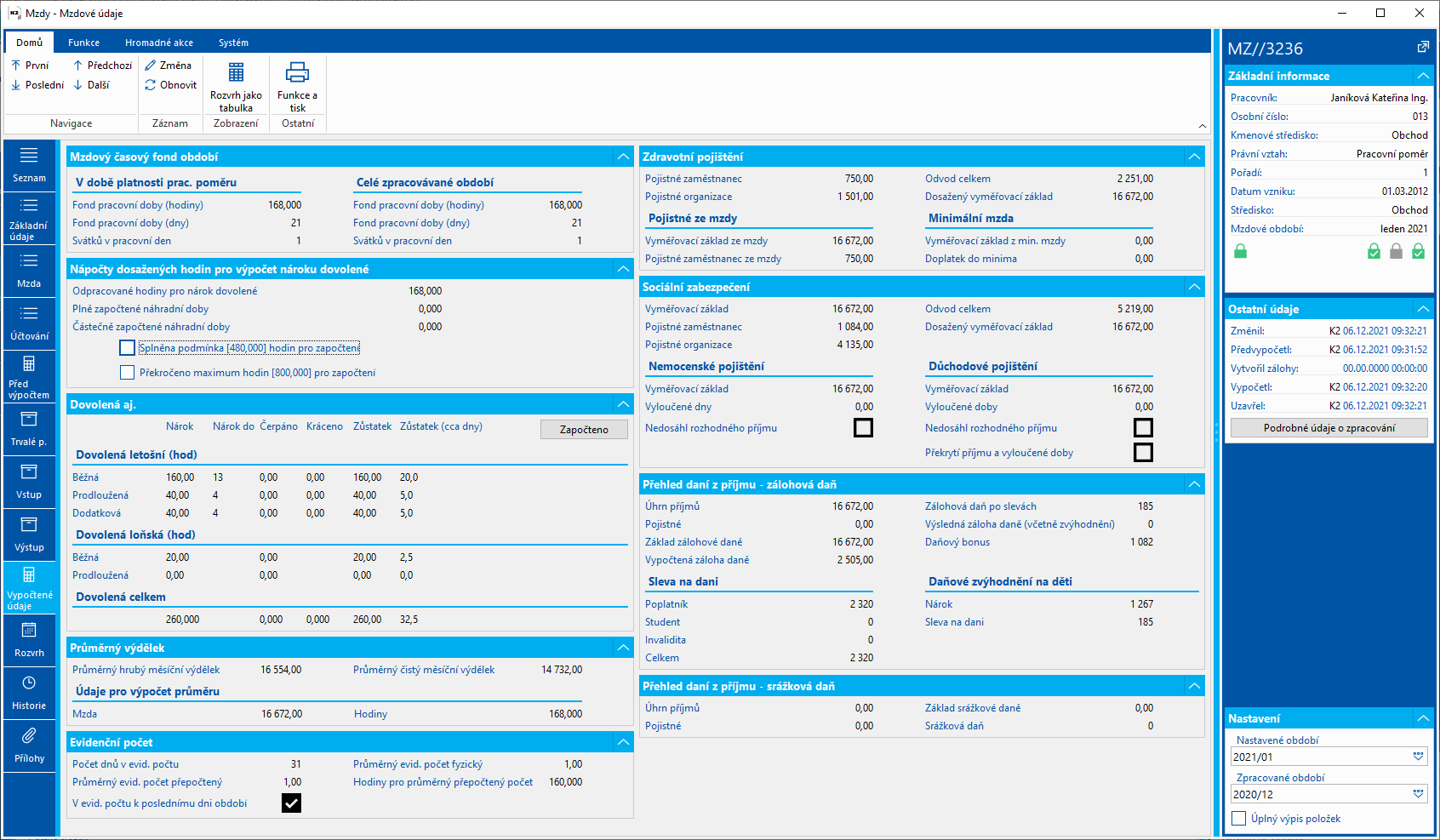
Task: Open the Výstup sidebar page
Action: pyautogui.click(x=29, y=534)
